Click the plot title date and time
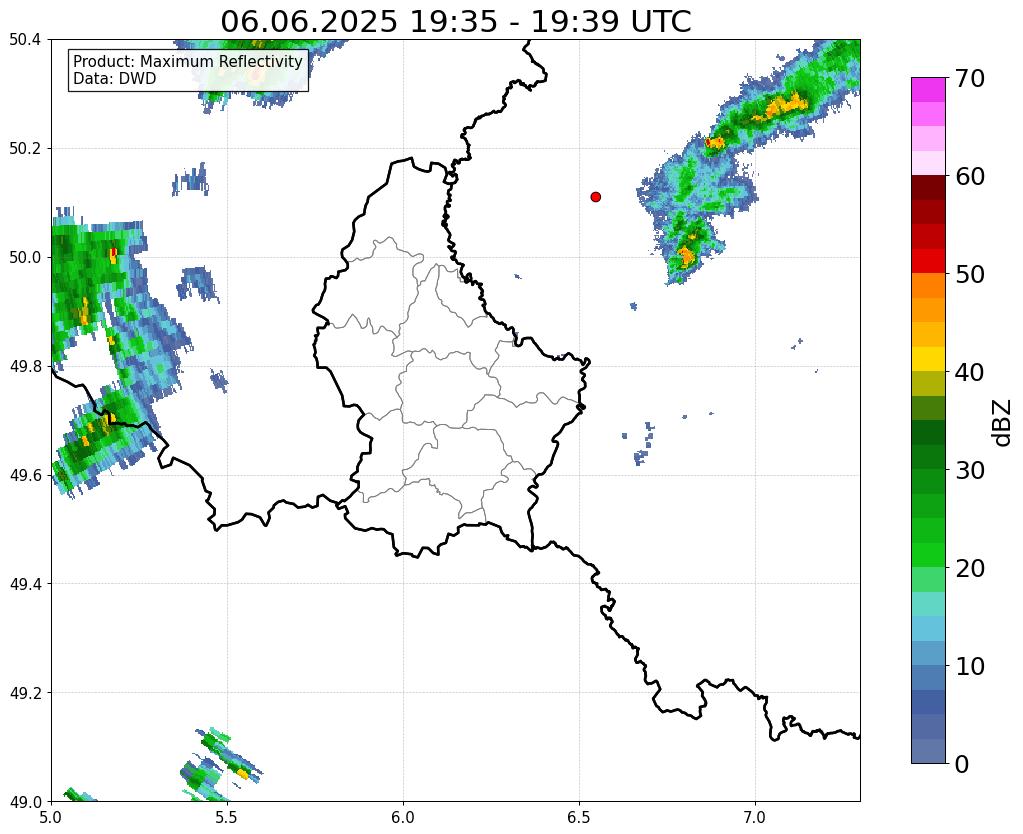Image resolution: width=1023 pixels, height=834 pixels. [455, 22]
